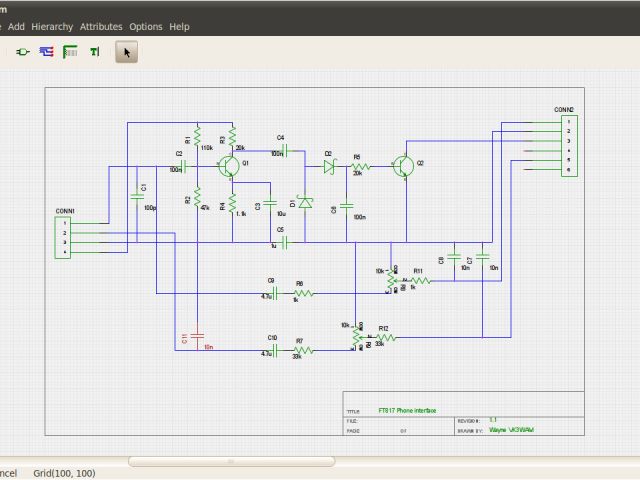Image resolution: width=640 pixels, height=480 pixels.
Task: Open the Add menu
Action: point(16,26)
